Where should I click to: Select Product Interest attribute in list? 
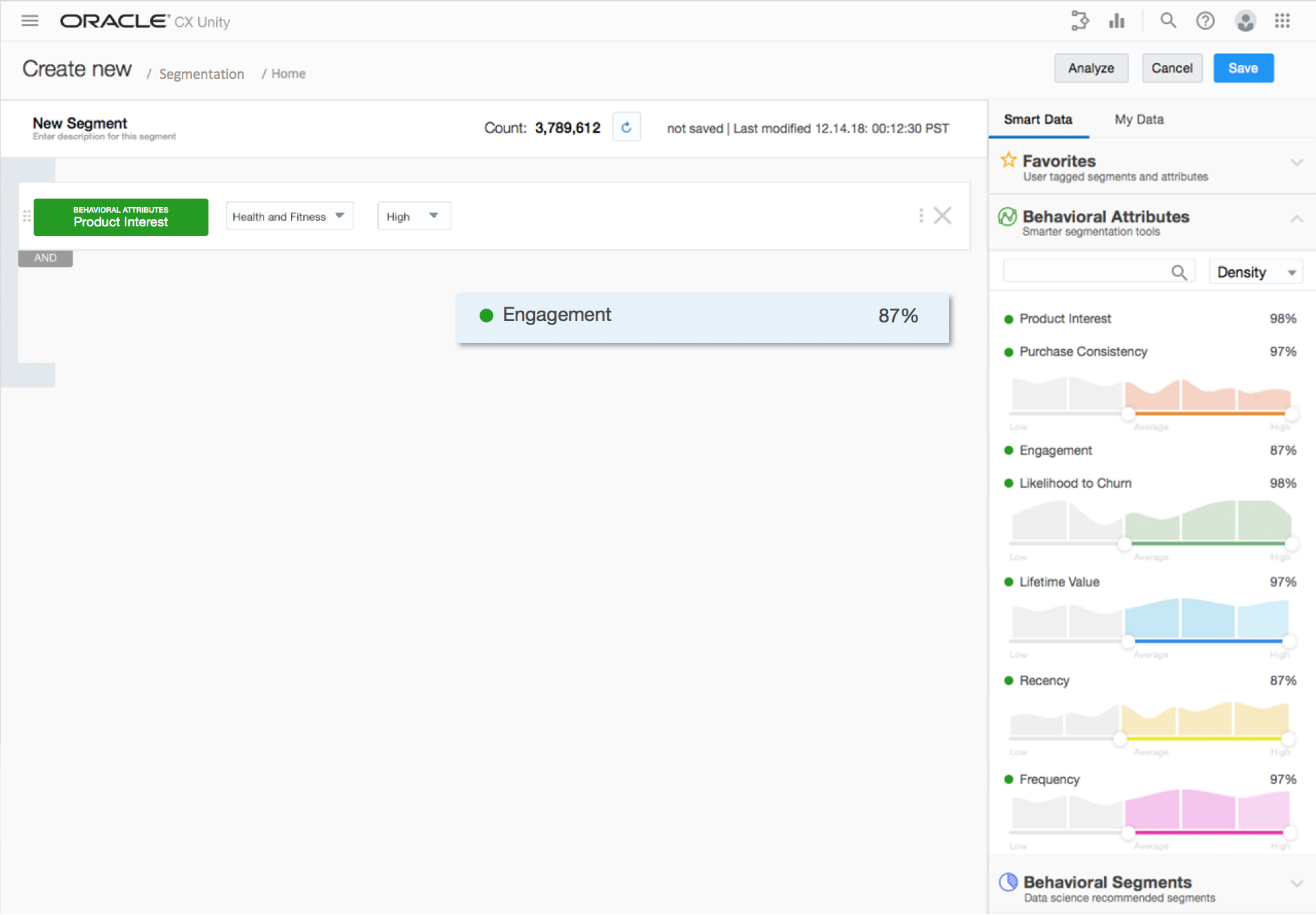click(x=1150, y=319)
